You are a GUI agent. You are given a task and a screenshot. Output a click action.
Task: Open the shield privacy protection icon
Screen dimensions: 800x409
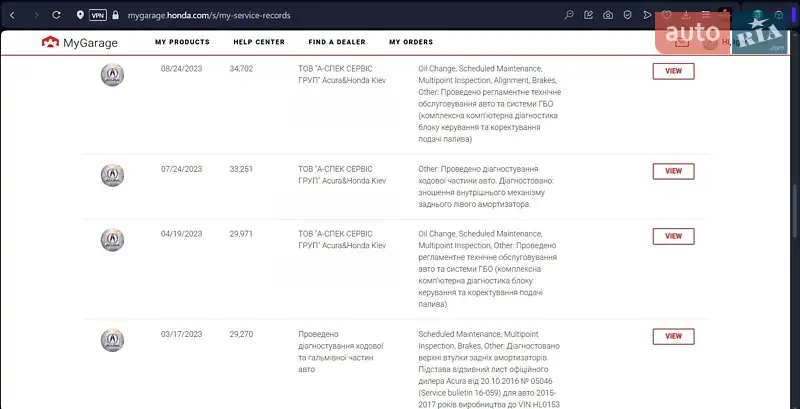627,15
